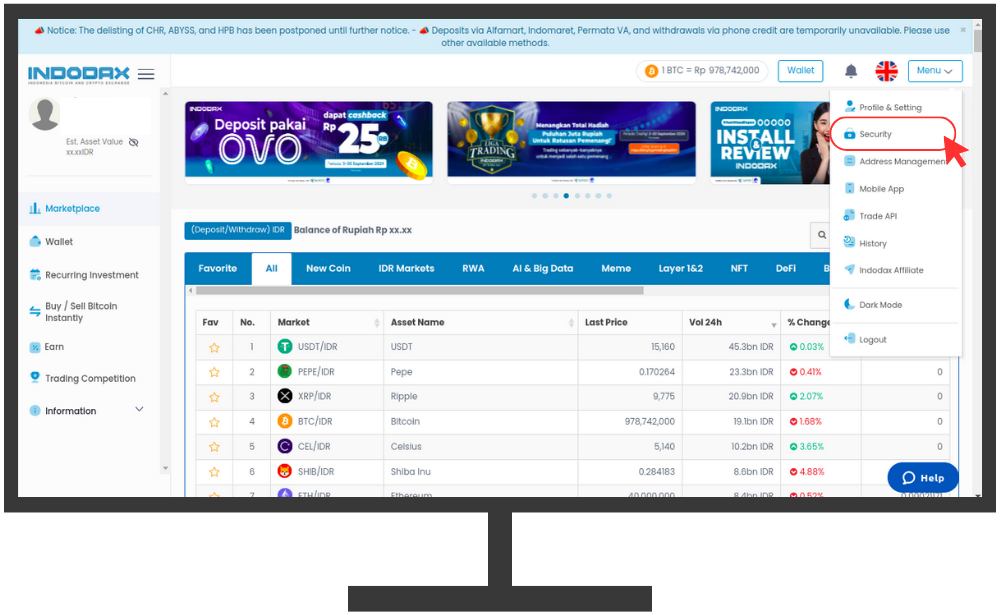Image resolution: width=1004 pixels, height=612 pixels.
Task: Open the BTC/IDR market row
Action: [x=574, y=422]
